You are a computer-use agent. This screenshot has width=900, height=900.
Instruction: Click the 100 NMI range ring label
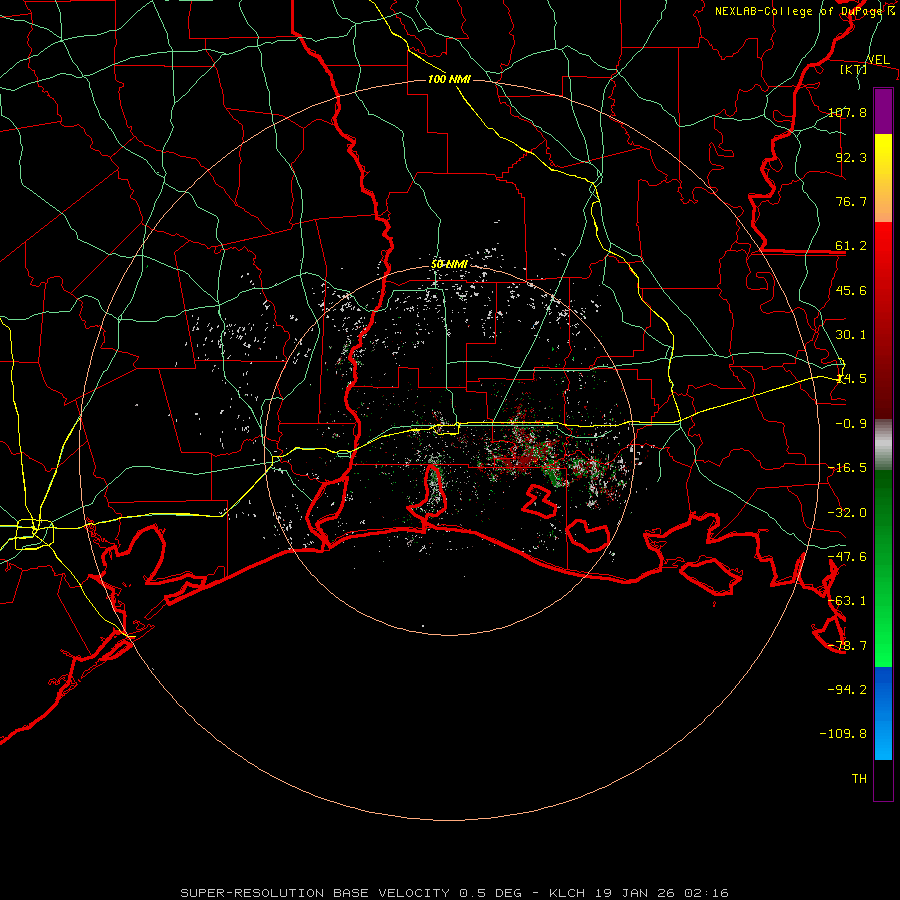(449, 79)
